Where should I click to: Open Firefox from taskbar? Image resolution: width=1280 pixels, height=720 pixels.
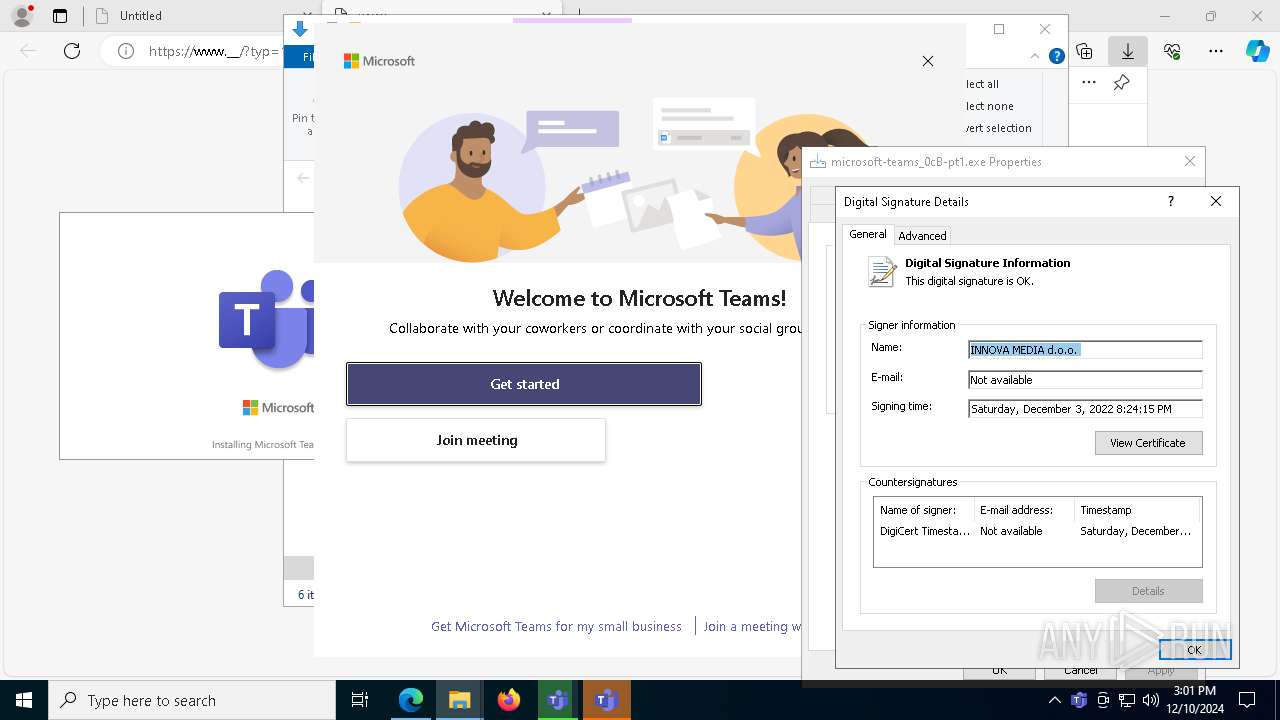[508, 700]
